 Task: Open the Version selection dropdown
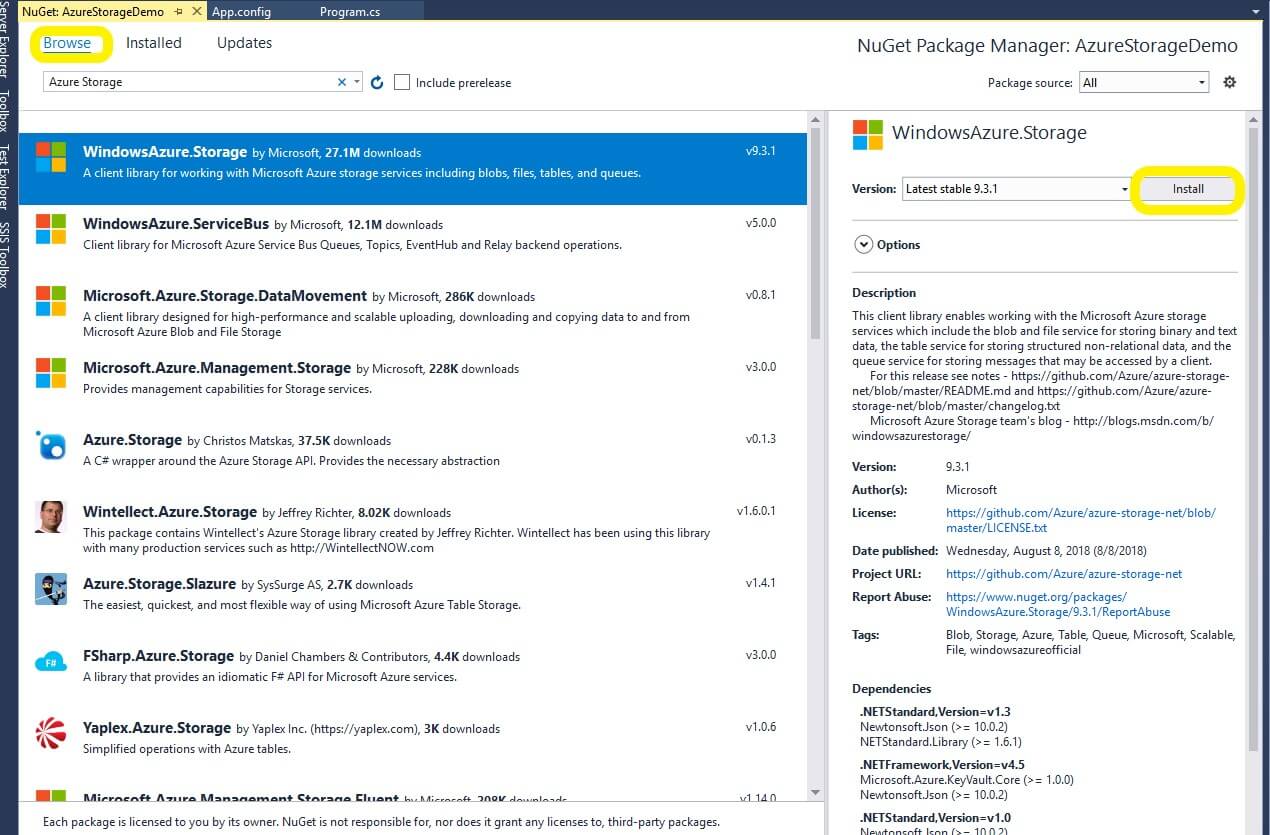tap(1015, 188)
